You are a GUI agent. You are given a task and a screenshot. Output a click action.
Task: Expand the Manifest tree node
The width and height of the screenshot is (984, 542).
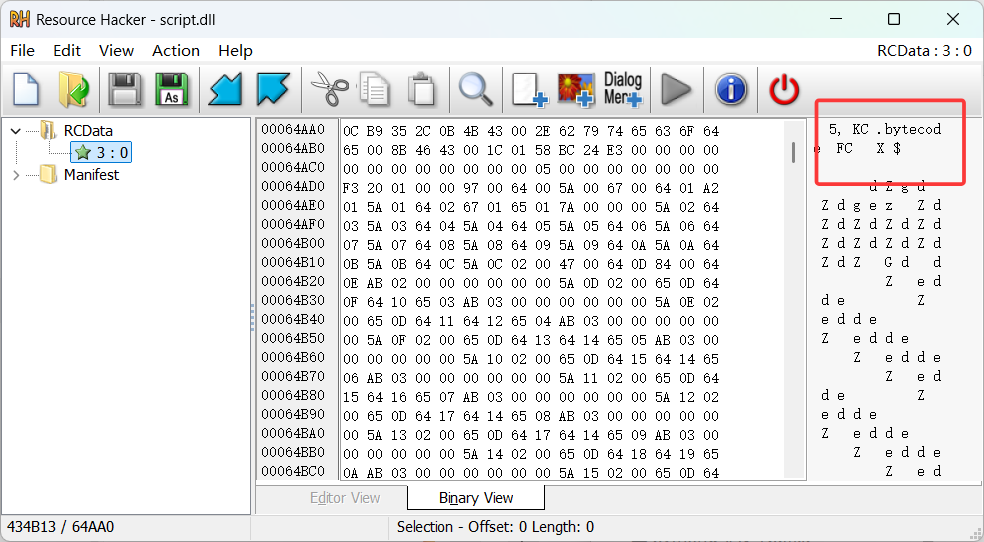tap(16, 175)
